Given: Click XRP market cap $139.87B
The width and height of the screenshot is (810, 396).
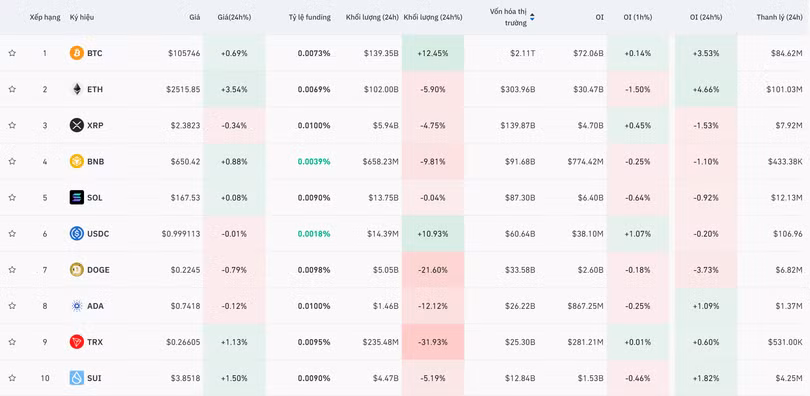Looking at the screenshot, I should [x=518, y=125].
